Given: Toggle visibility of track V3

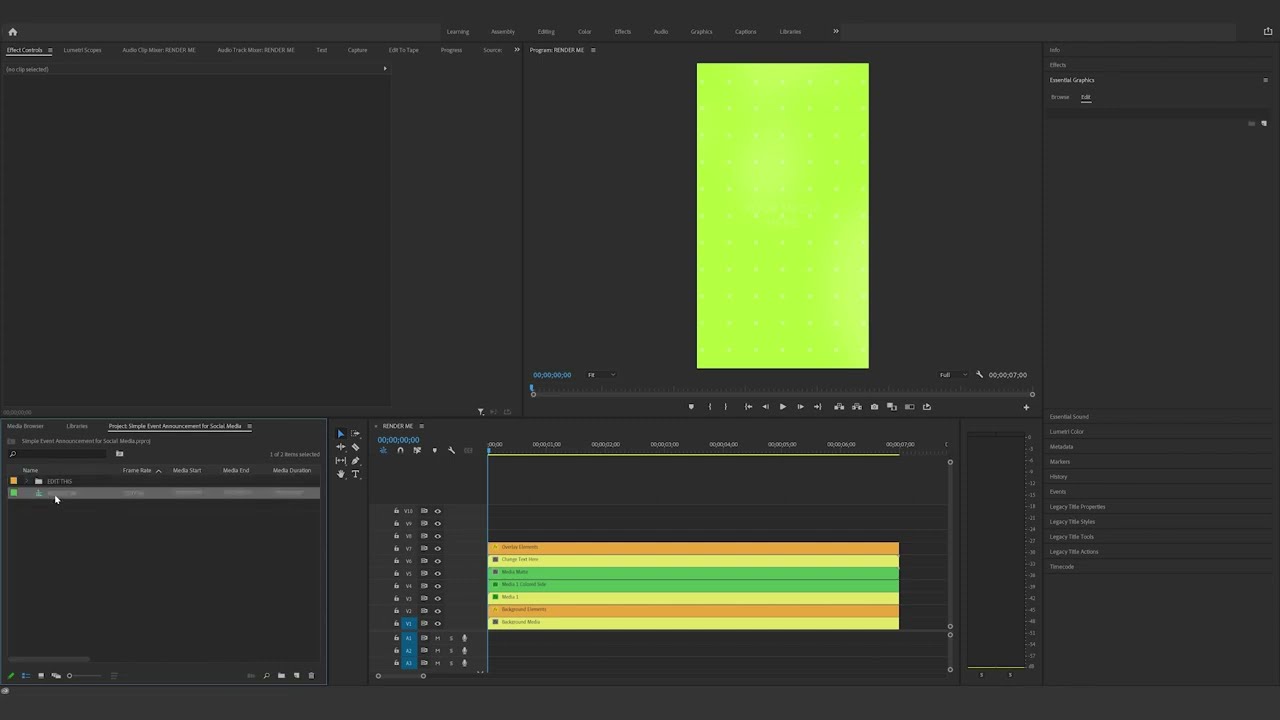Looking at the screenshot, I should [x=437, y=599].
